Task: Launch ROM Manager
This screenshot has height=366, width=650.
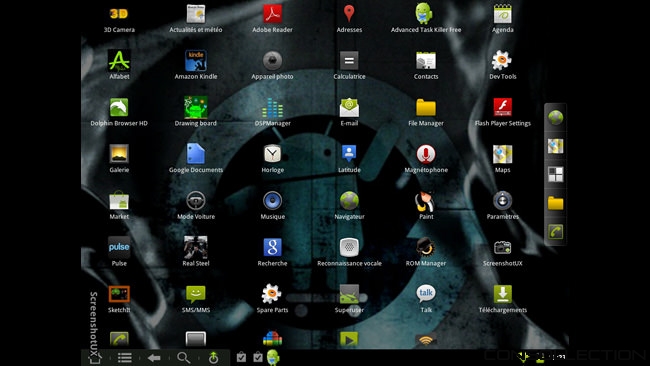Action: [426, 252]
